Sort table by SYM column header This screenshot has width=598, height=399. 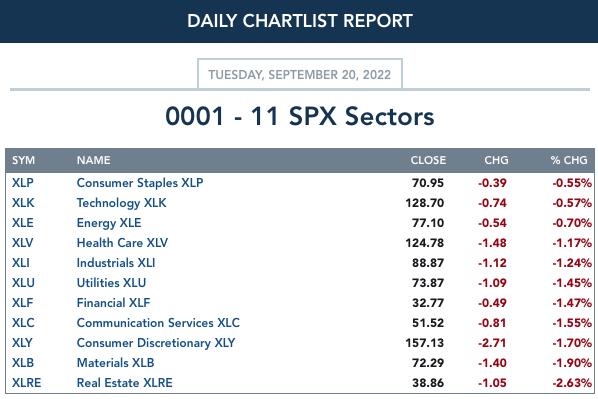pos(23,160)
